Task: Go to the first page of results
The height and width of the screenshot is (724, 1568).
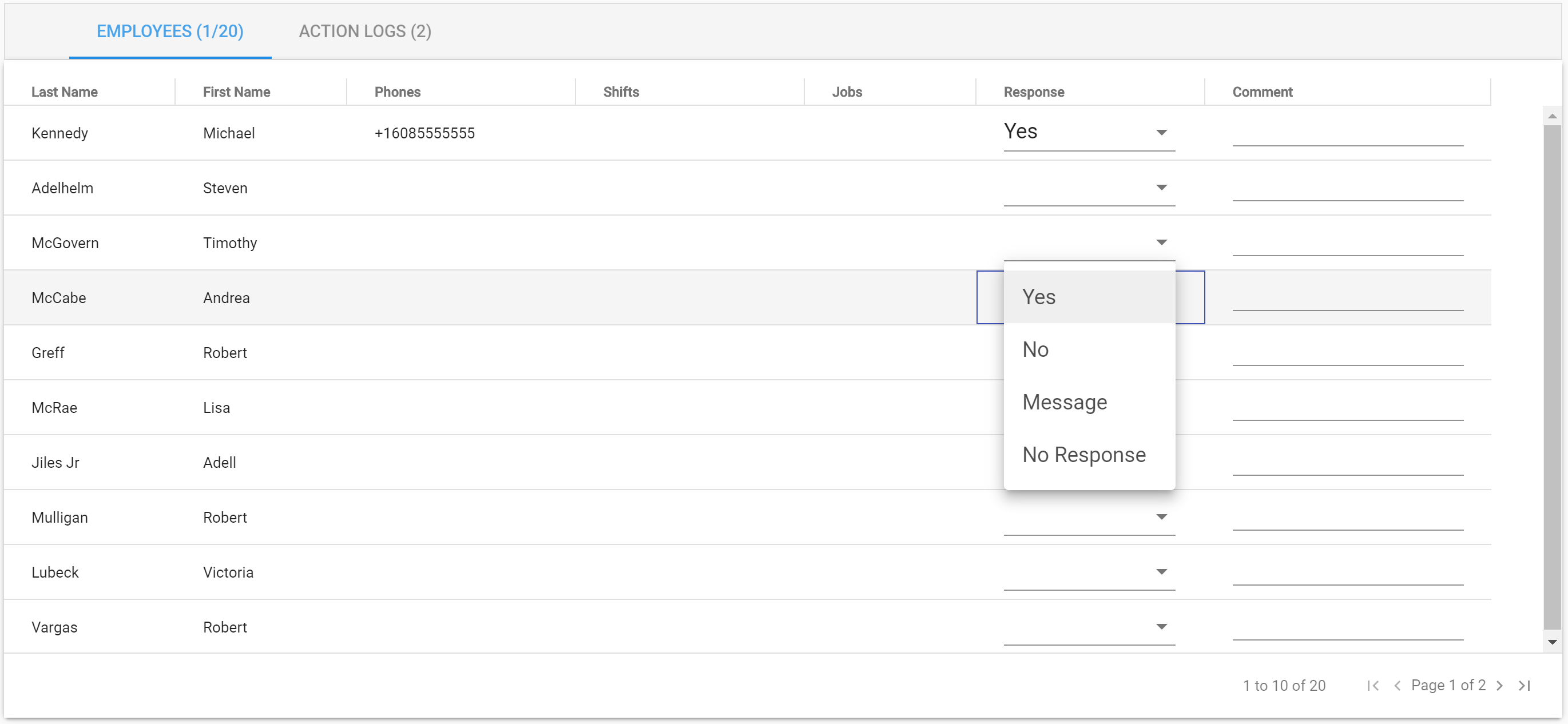Action: coord(1372,686)
